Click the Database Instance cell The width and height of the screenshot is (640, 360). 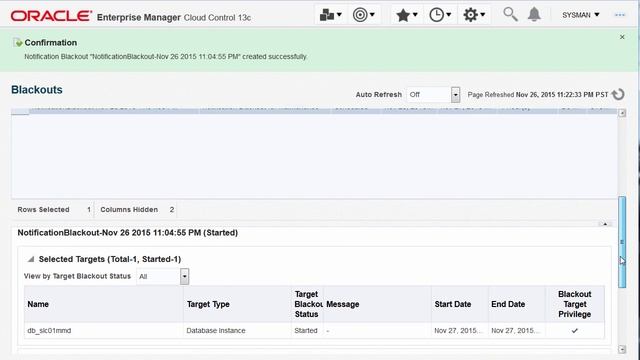pos(216,331)
